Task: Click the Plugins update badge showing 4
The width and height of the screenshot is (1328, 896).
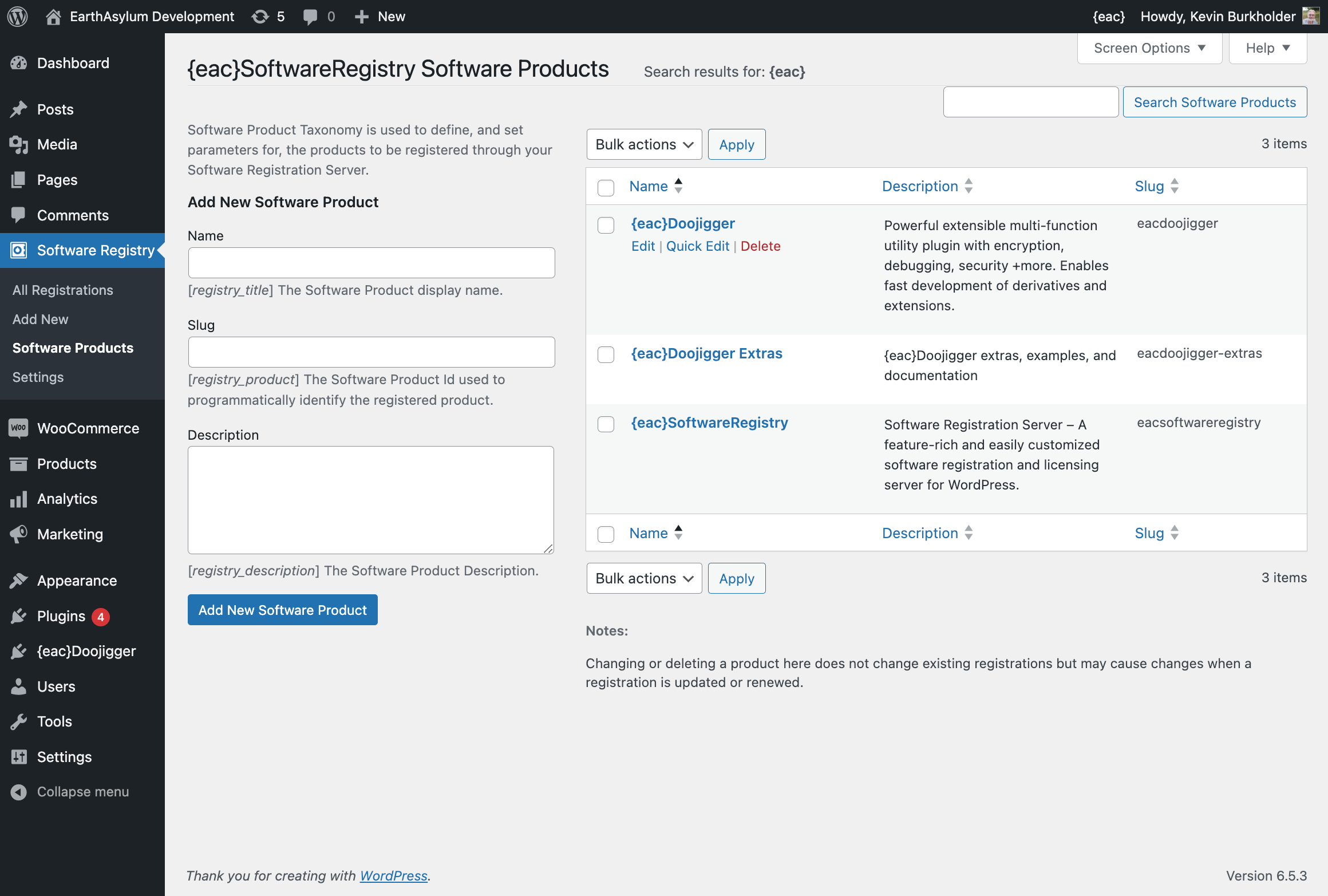Action: [x=101, y=617]
